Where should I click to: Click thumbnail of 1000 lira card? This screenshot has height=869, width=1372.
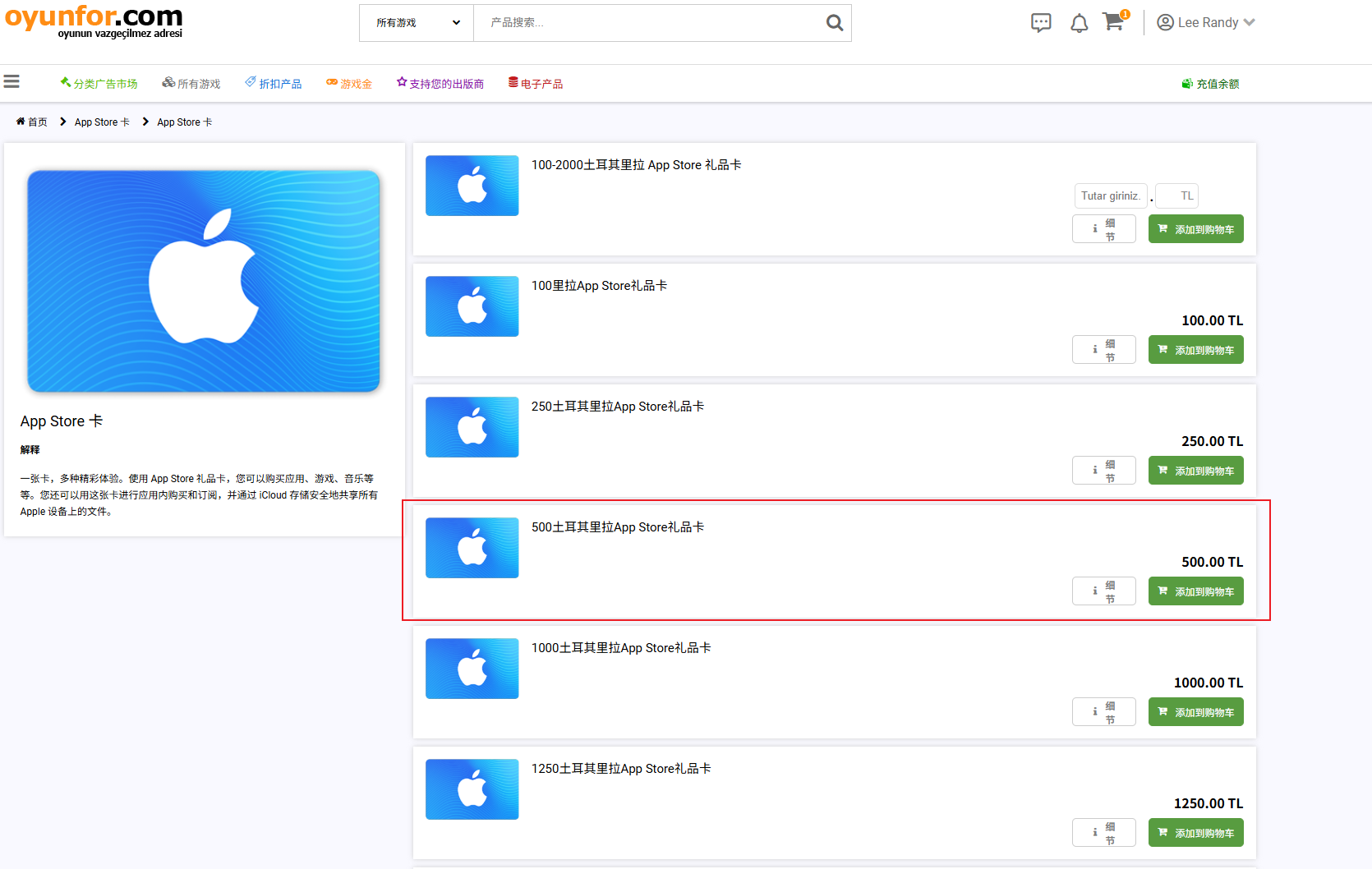472,669
